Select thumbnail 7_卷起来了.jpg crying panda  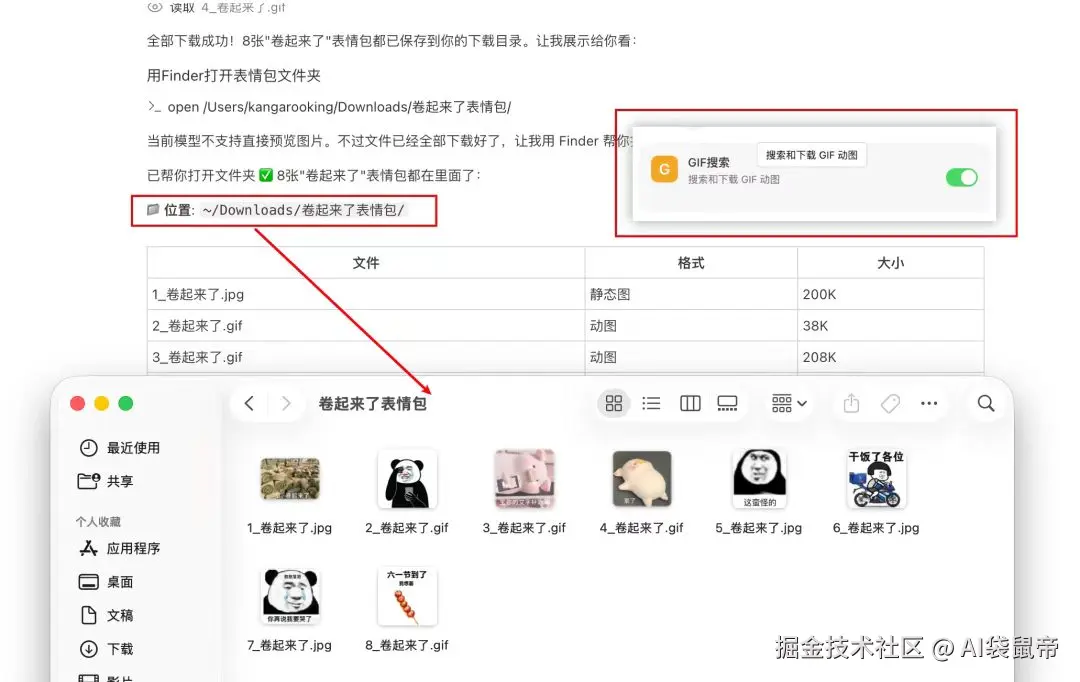(x=290, y=596)
